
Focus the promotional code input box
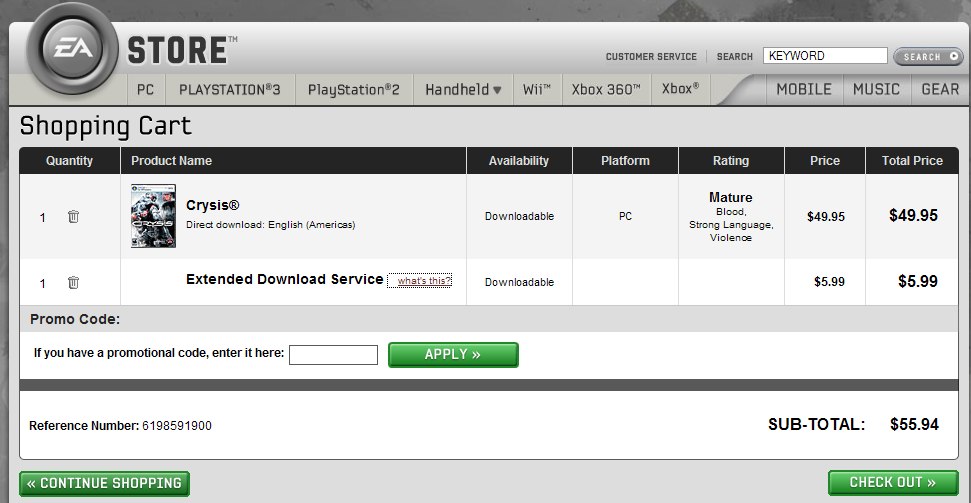(333, 355)
